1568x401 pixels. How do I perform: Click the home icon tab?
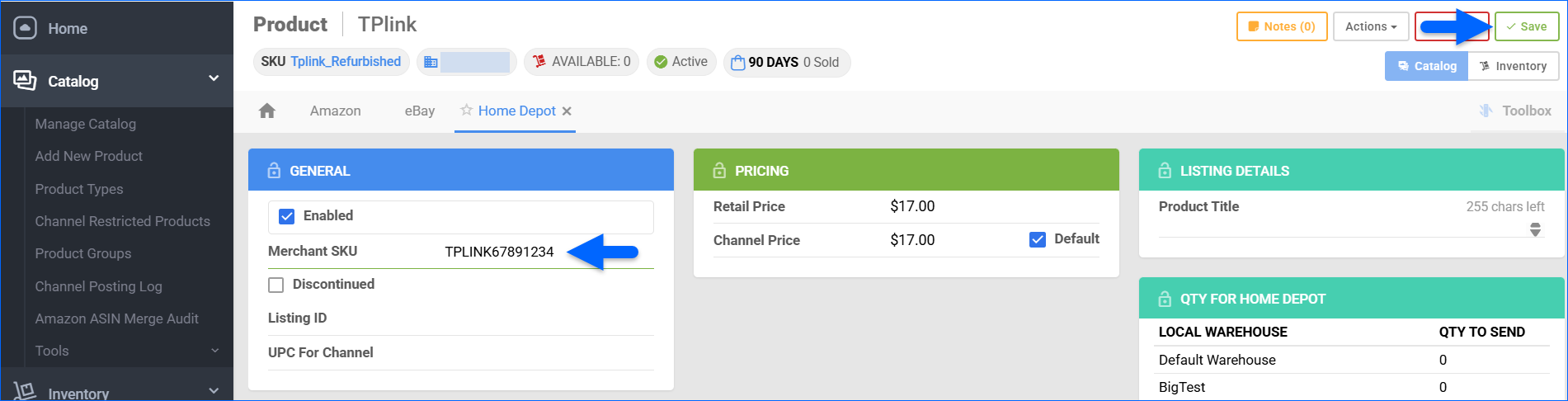coord(267,111)
